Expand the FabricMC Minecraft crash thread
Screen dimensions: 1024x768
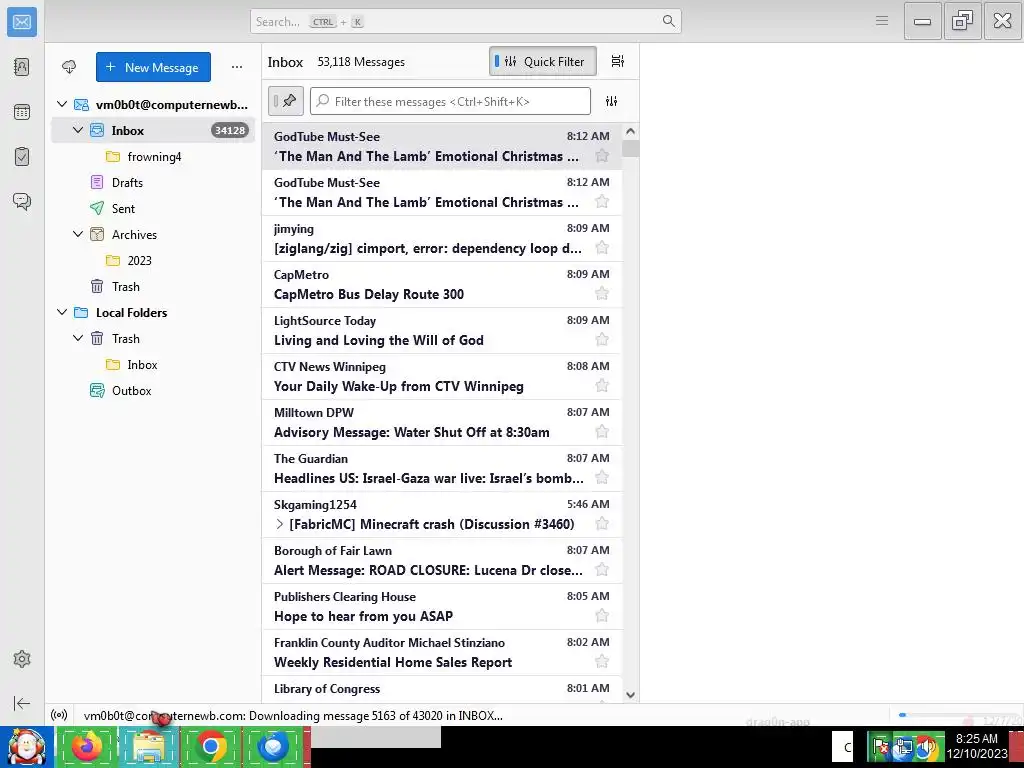click(x=280, y=524)
